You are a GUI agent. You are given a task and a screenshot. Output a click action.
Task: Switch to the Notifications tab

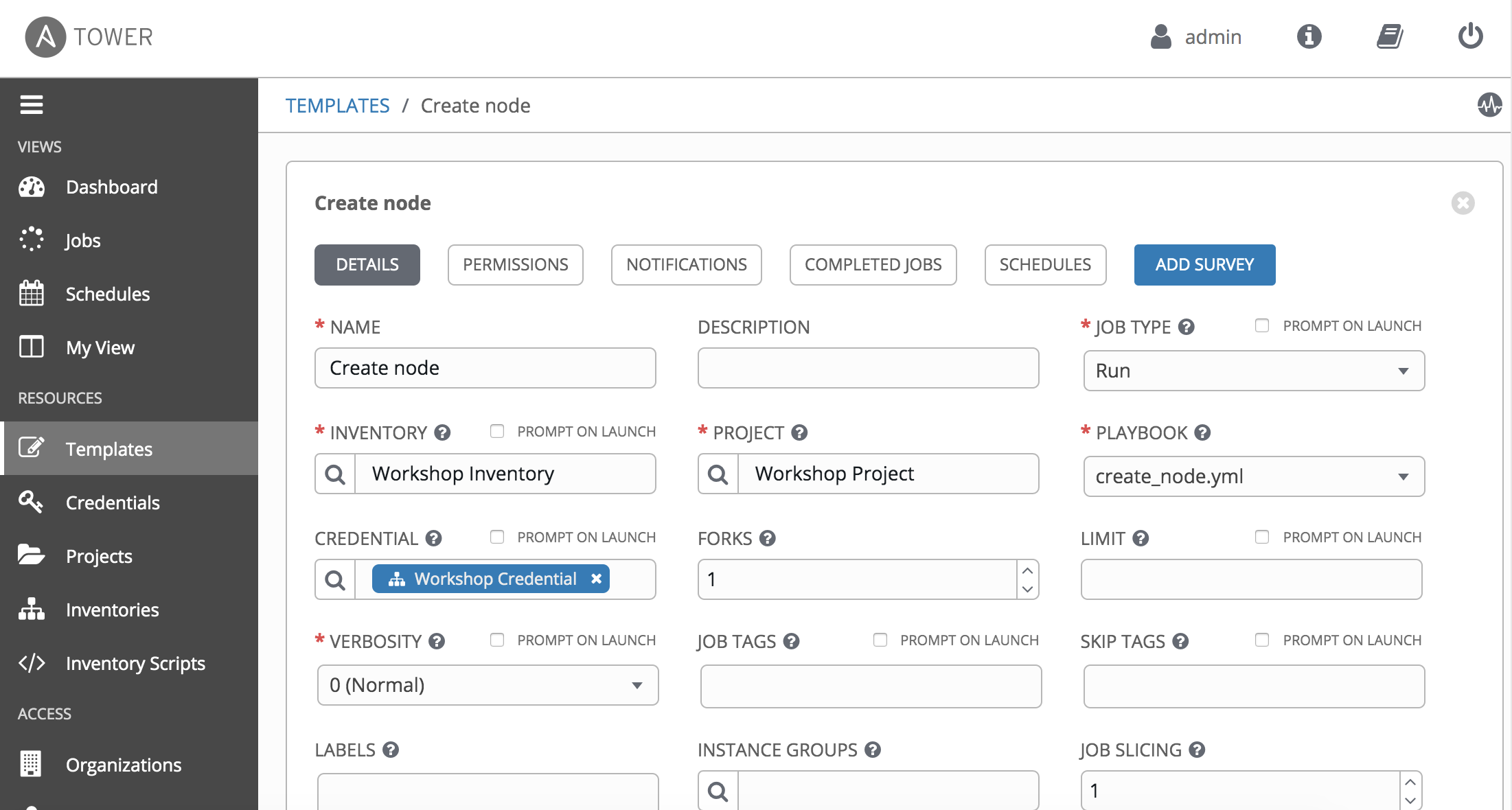686,264
